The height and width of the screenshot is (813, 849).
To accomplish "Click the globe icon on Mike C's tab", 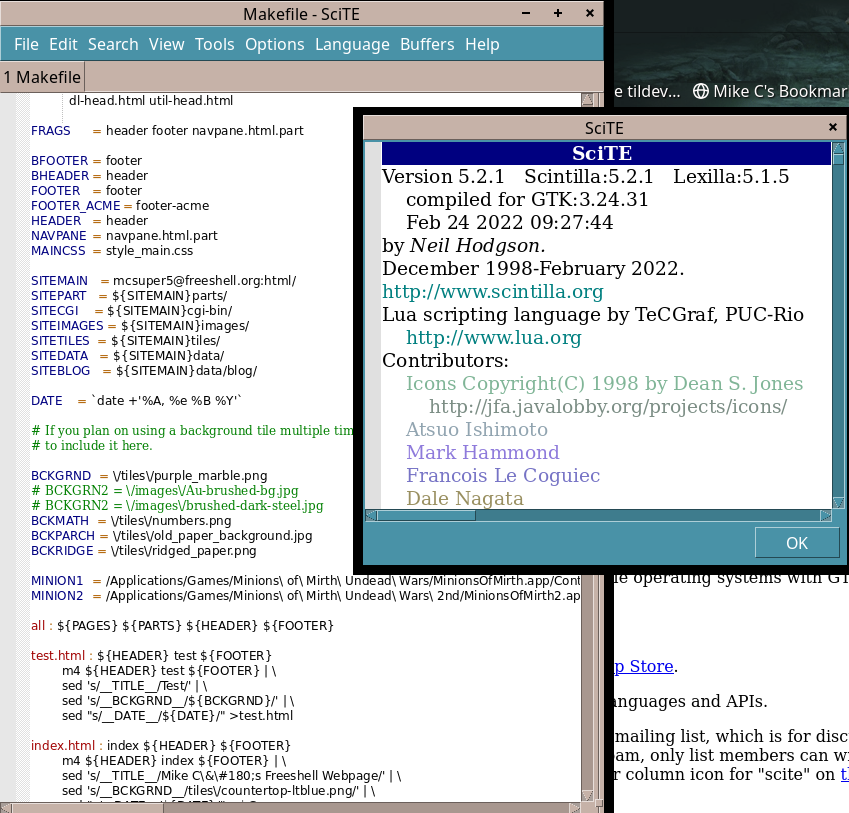I will click(701, 91).
